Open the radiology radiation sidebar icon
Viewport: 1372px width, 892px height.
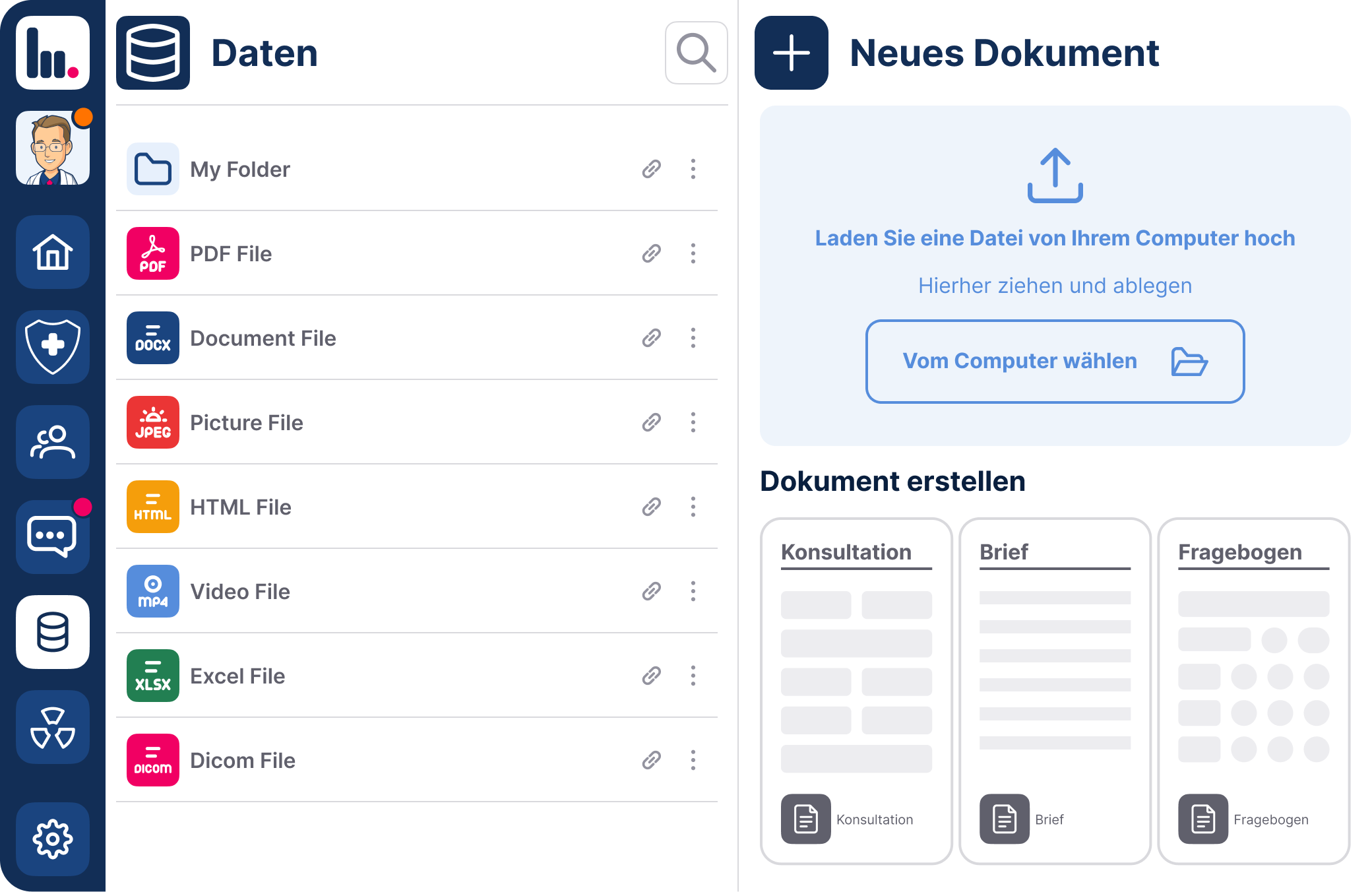[53, 727]
